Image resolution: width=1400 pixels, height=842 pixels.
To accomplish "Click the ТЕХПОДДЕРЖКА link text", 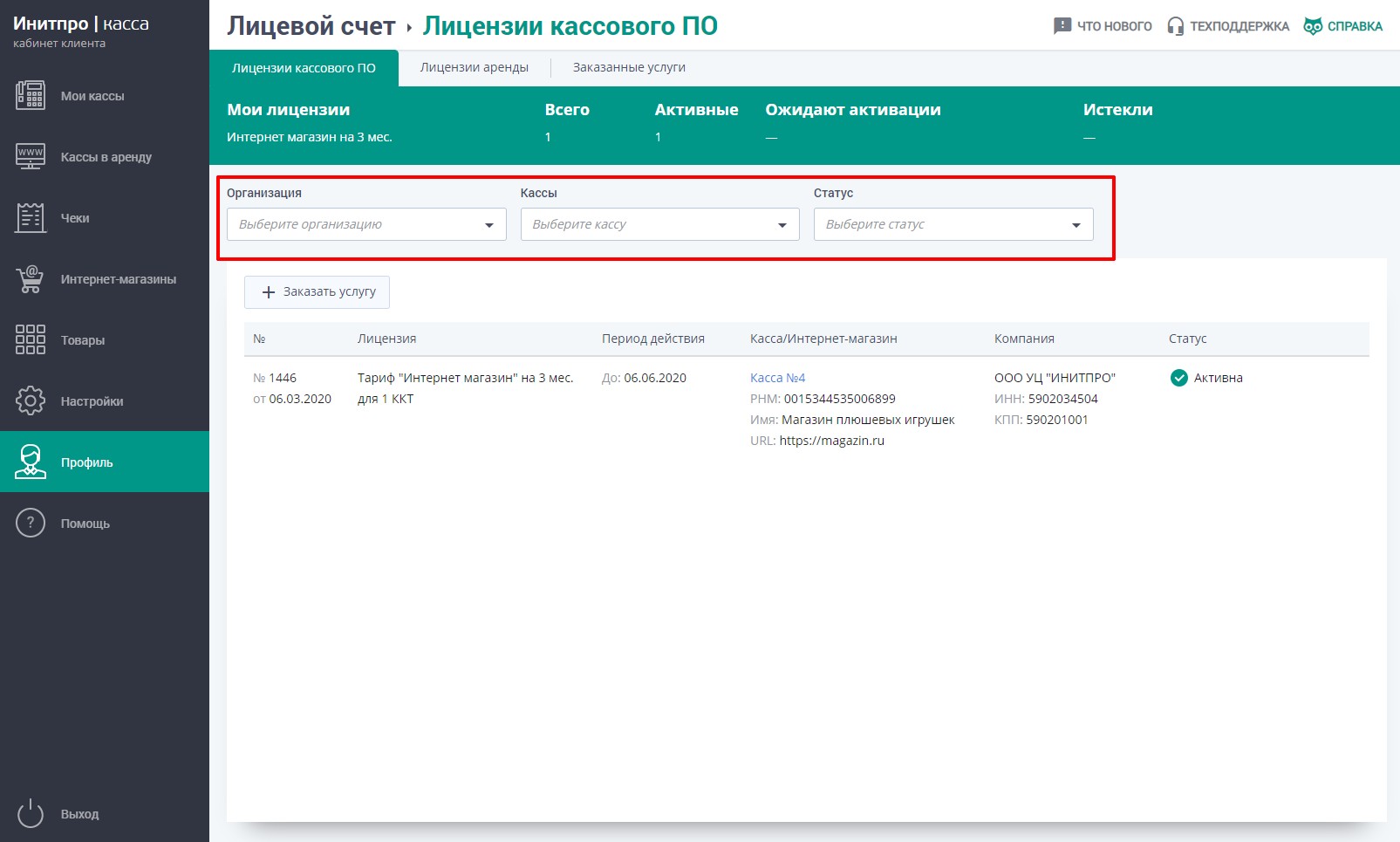I will (1240, 26).
